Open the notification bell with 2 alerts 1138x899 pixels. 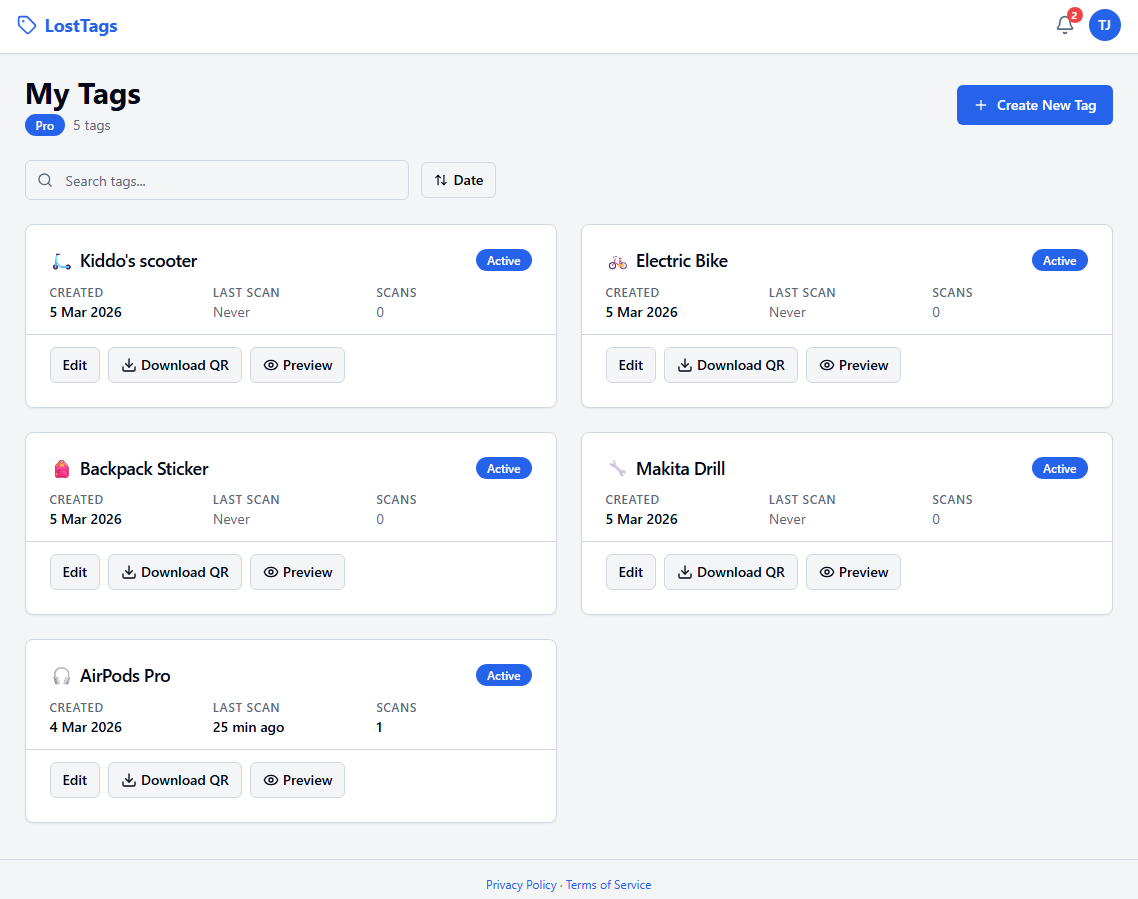[1064, 26]
